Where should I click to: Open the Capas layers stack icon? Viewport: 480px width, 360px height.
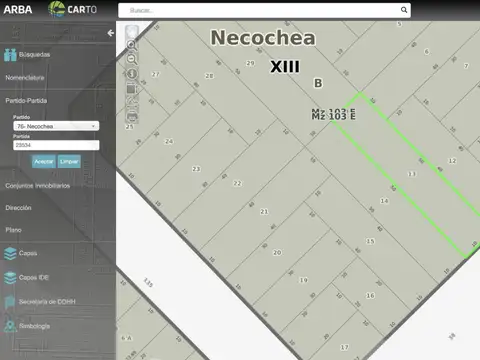tap(10, 254)
